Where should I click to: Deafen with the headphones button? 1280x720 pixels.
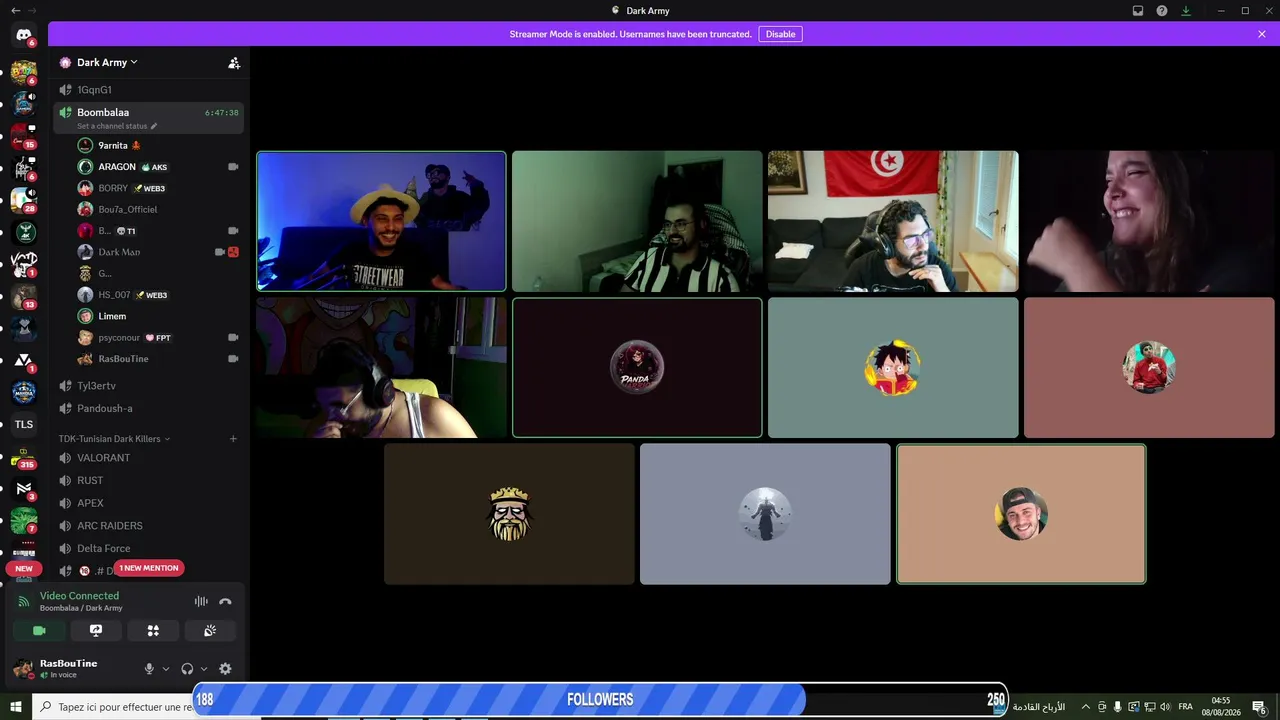187,669
